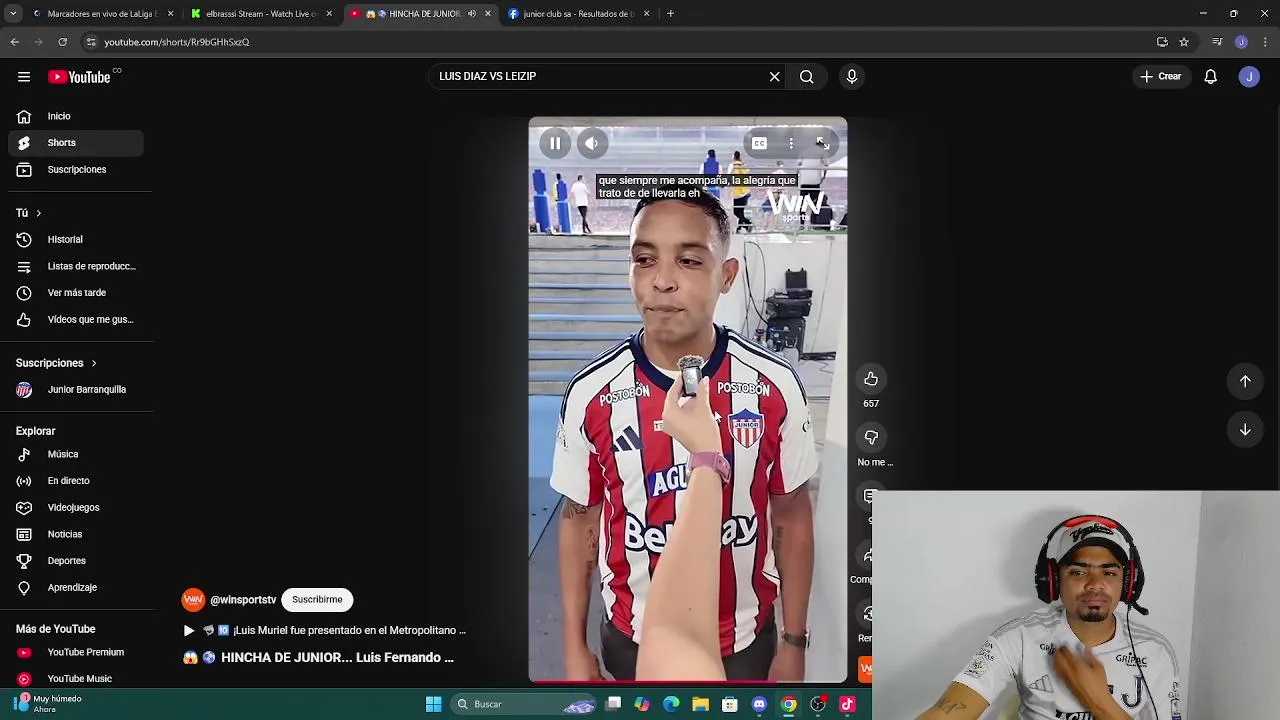Screen dimensions: 1280x720
Task: Pause the Short video
Action: pos(555,144)
